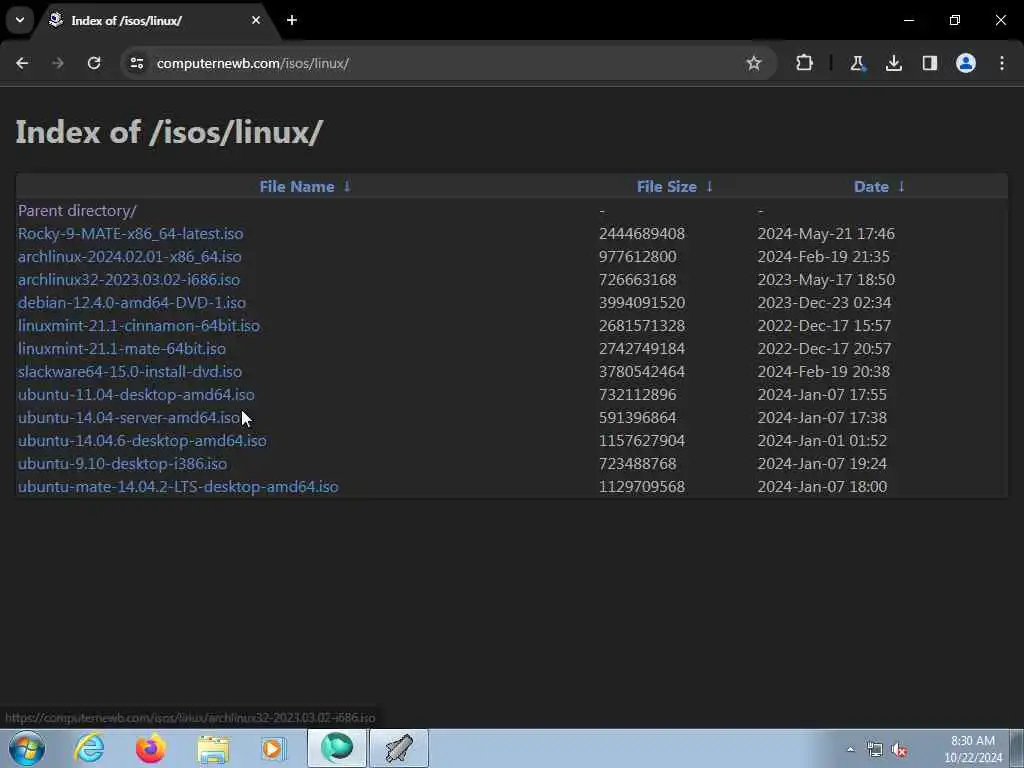This screenshot has width=1024, height=768.
Task: Download debian-12.4.0-amd64-DVD-1.iso
Action: [132, 302]
